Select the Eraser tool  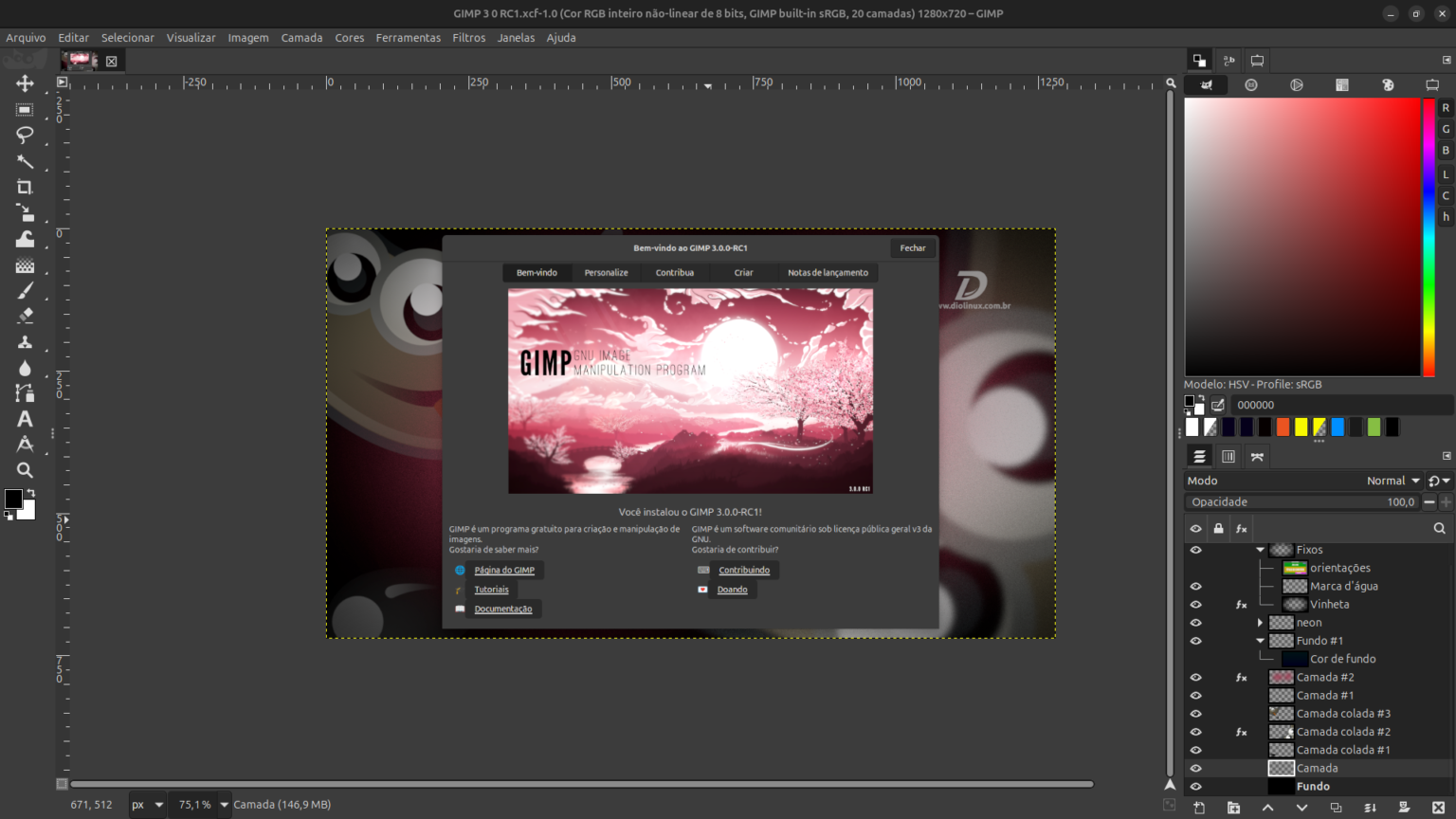26,317
